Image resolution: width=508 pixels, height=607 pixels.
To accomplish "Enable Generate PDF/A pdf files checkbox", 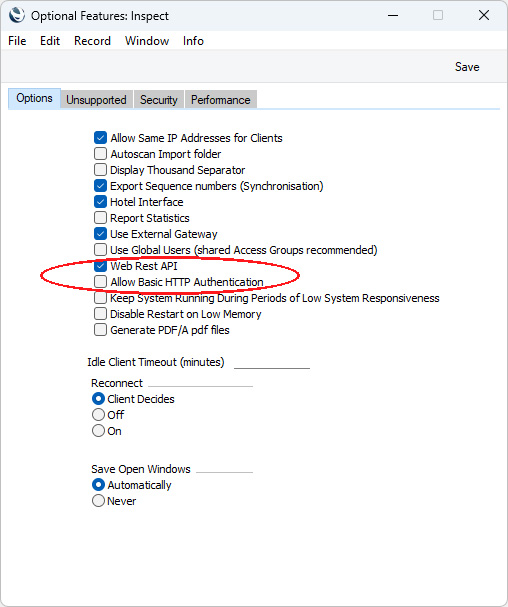I will click(x=100, y=330).
